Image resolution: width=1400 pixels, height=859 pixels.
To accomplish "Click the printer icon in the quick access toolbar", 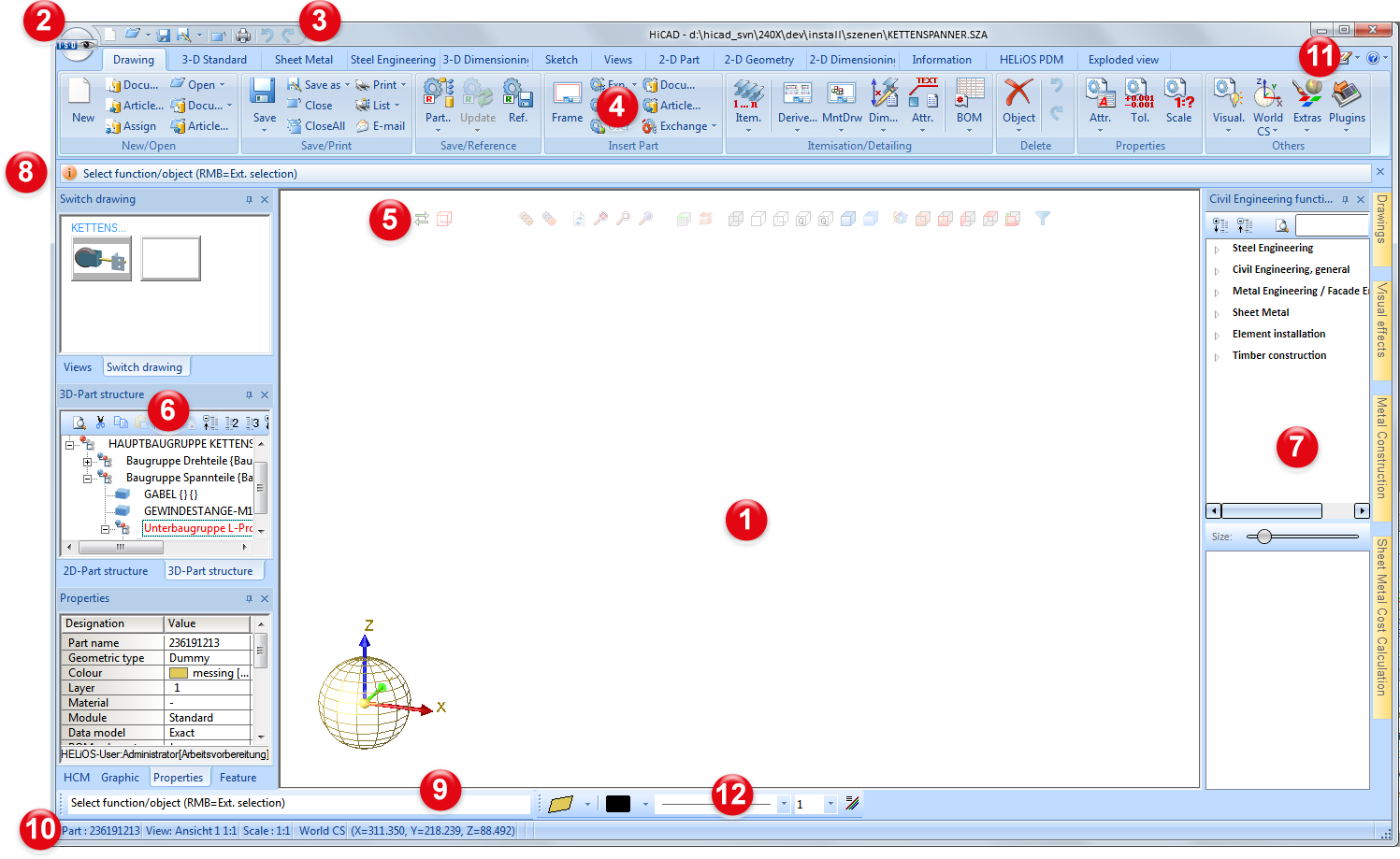I will [243, 36].
